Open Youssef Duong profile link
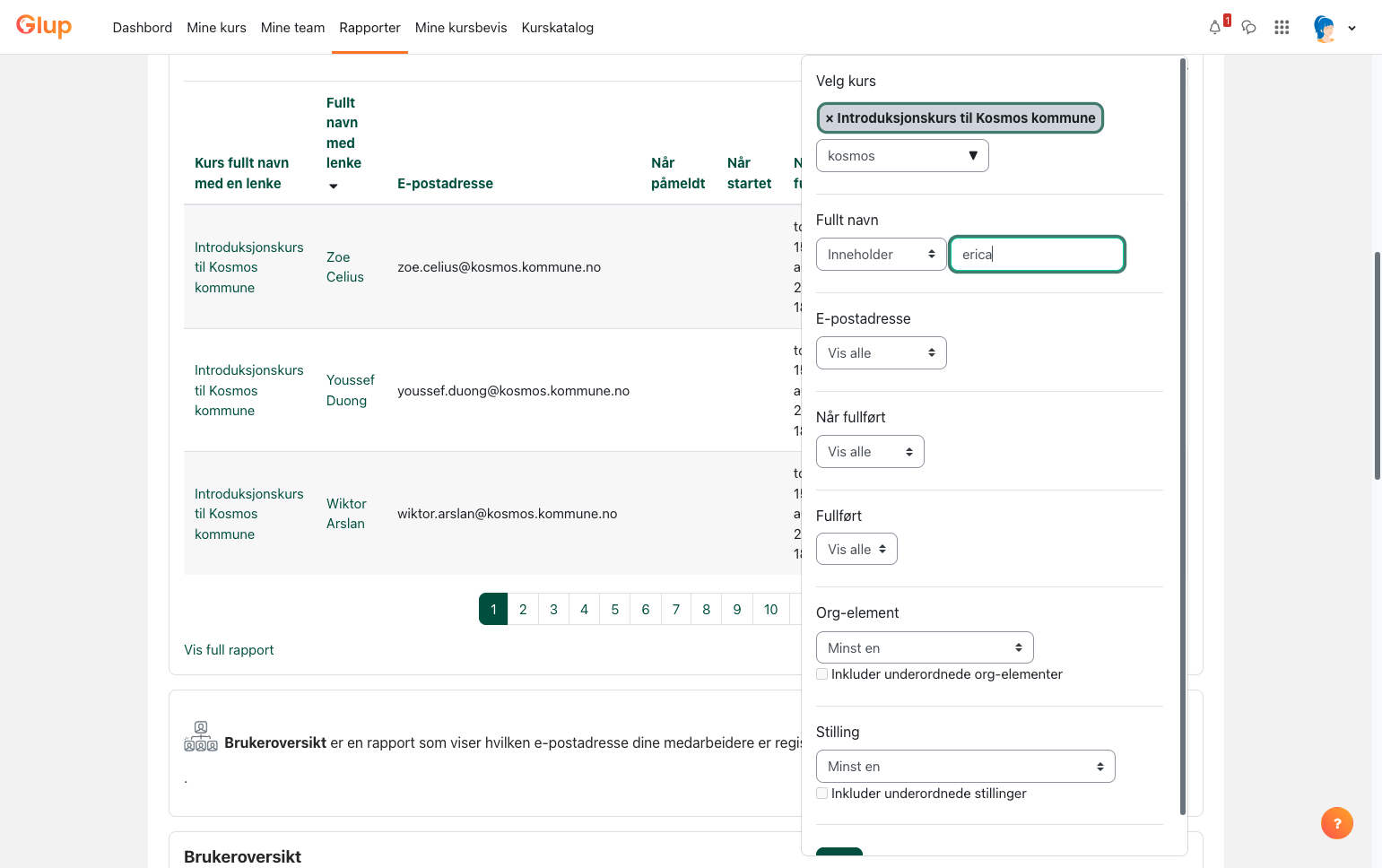The image size is (1382, 868). [x=351, y=390]
